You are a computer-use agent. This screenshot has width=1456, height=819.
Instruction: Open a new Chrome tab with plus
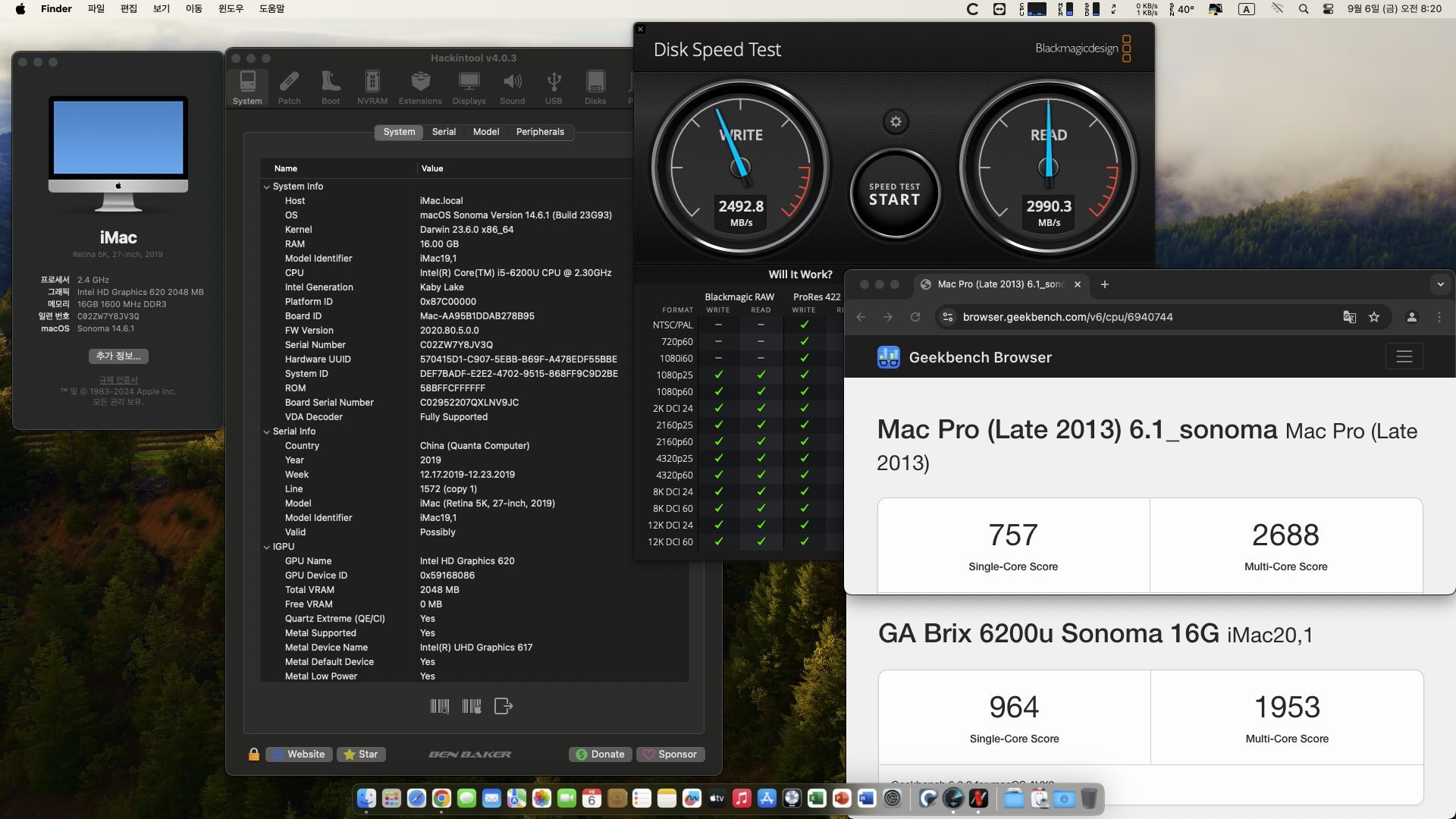(1105, 284)
